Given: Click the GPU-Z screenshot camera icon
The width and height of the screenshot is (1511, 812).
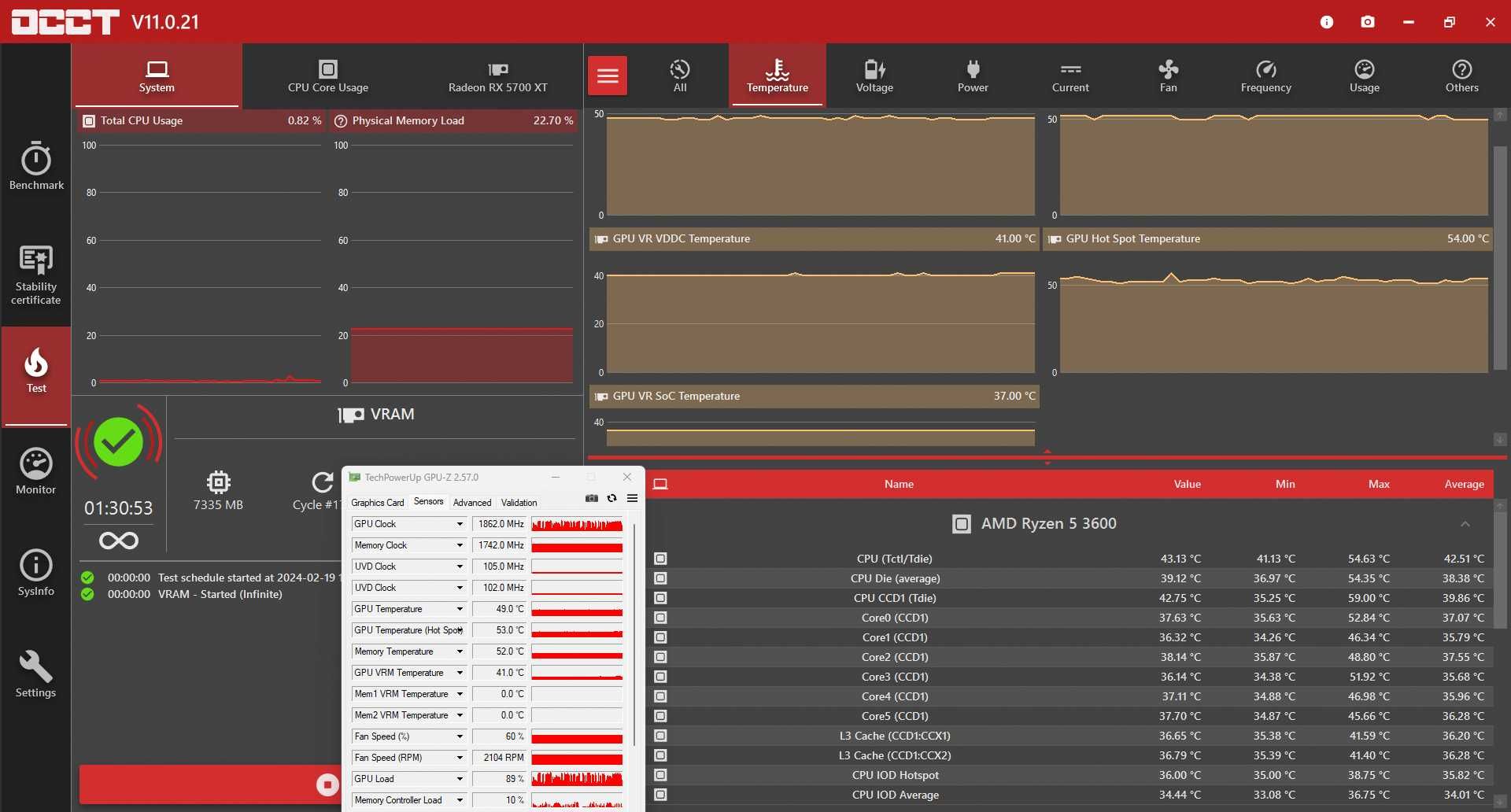Looking at the screenshot, I should pyautogui.click(x=592, y=498).
